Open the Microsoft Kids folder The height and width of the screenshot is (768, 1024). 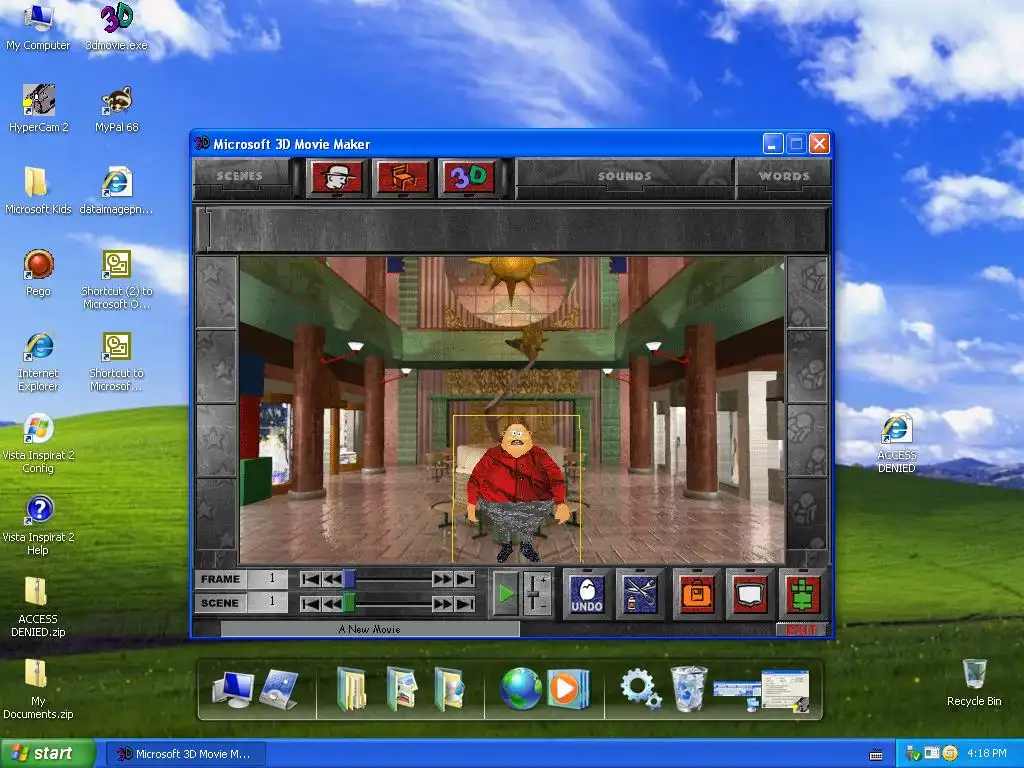pyautogui.click(x=38, y=191)
